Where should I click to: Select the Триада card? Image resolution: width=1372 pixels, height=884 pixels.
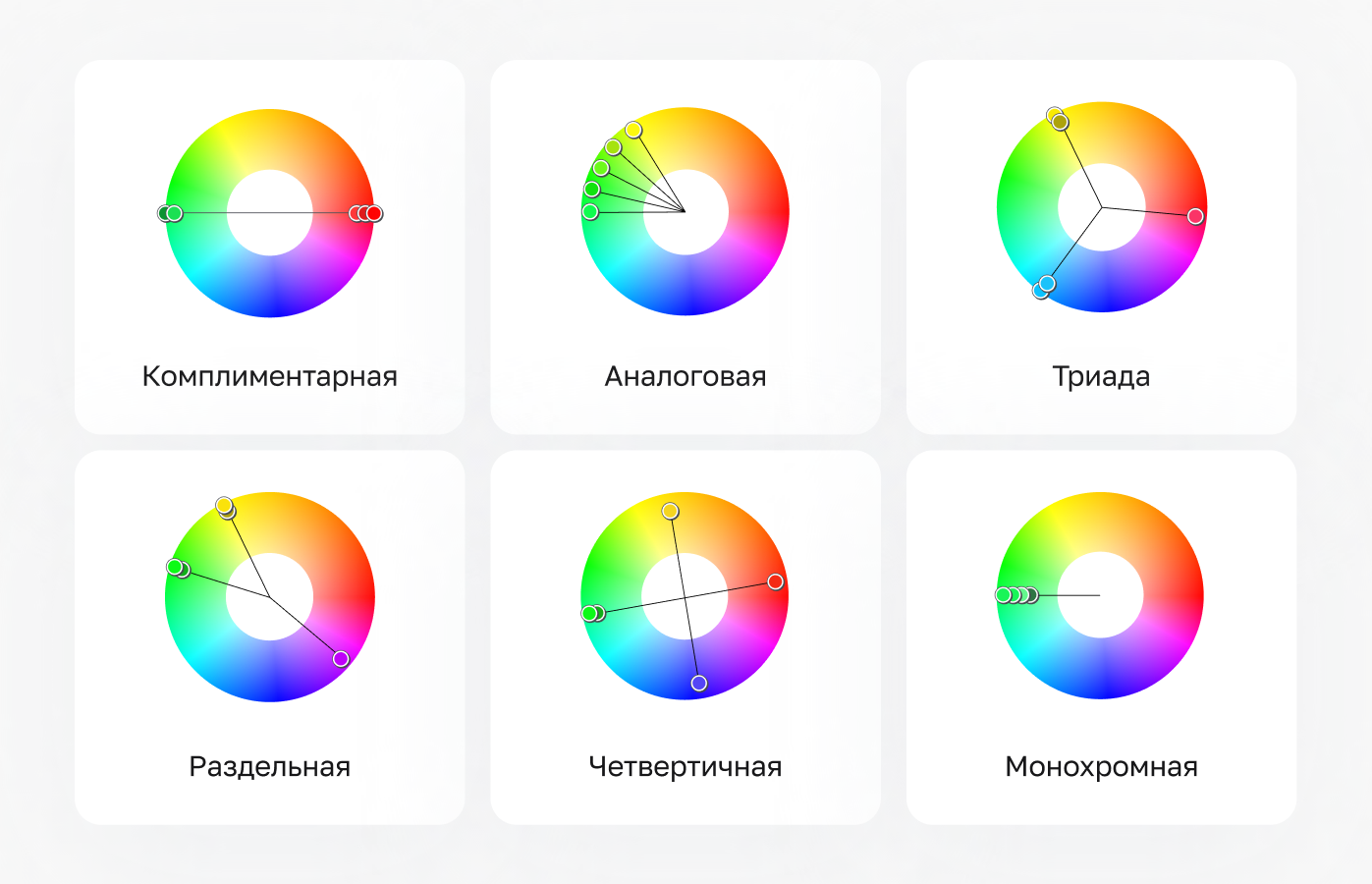pyautogui.click(x=1101, y=246)
